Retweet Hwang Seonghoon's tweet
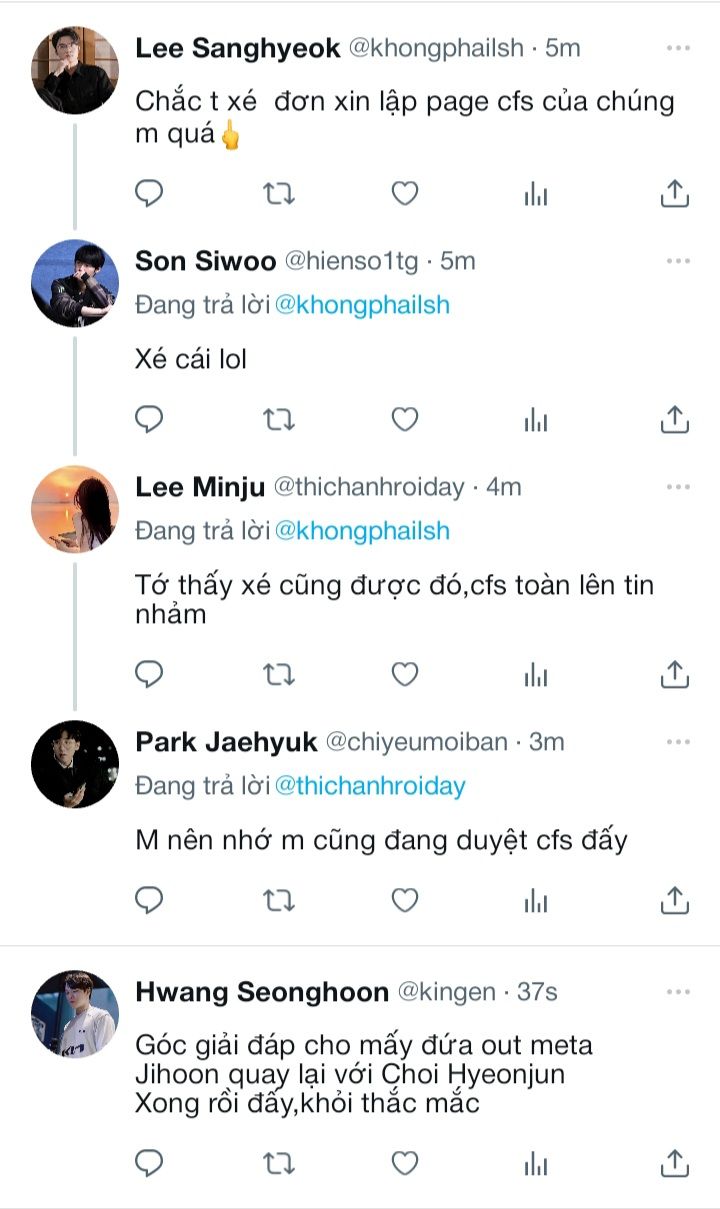Image resolution: width=720 pixels, height=1209 pixels. point(278,1162)
